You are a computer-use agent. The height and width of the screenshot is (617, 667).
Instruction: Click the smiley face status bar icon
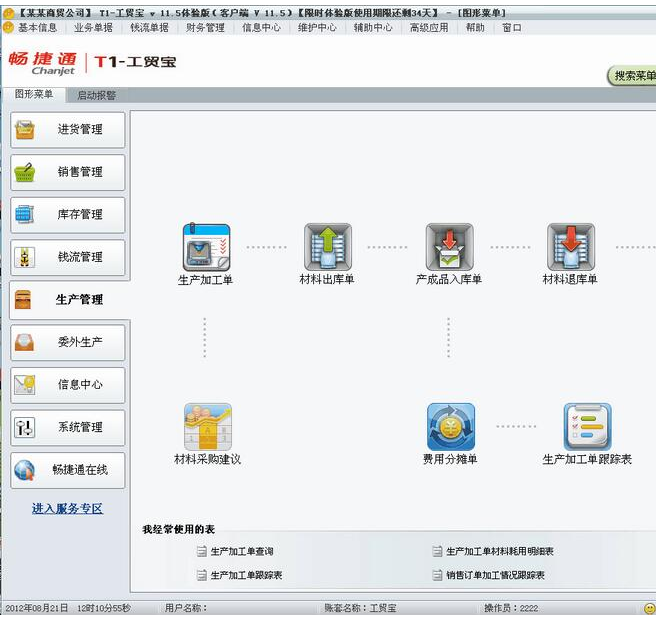[649, 608]
